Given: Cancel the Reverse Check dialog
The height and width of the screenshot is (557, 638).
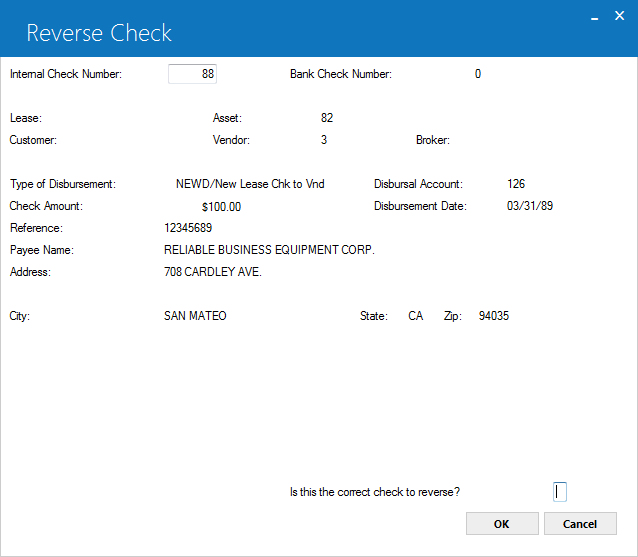Looking at the screenshot, I should tap(580, 524).
